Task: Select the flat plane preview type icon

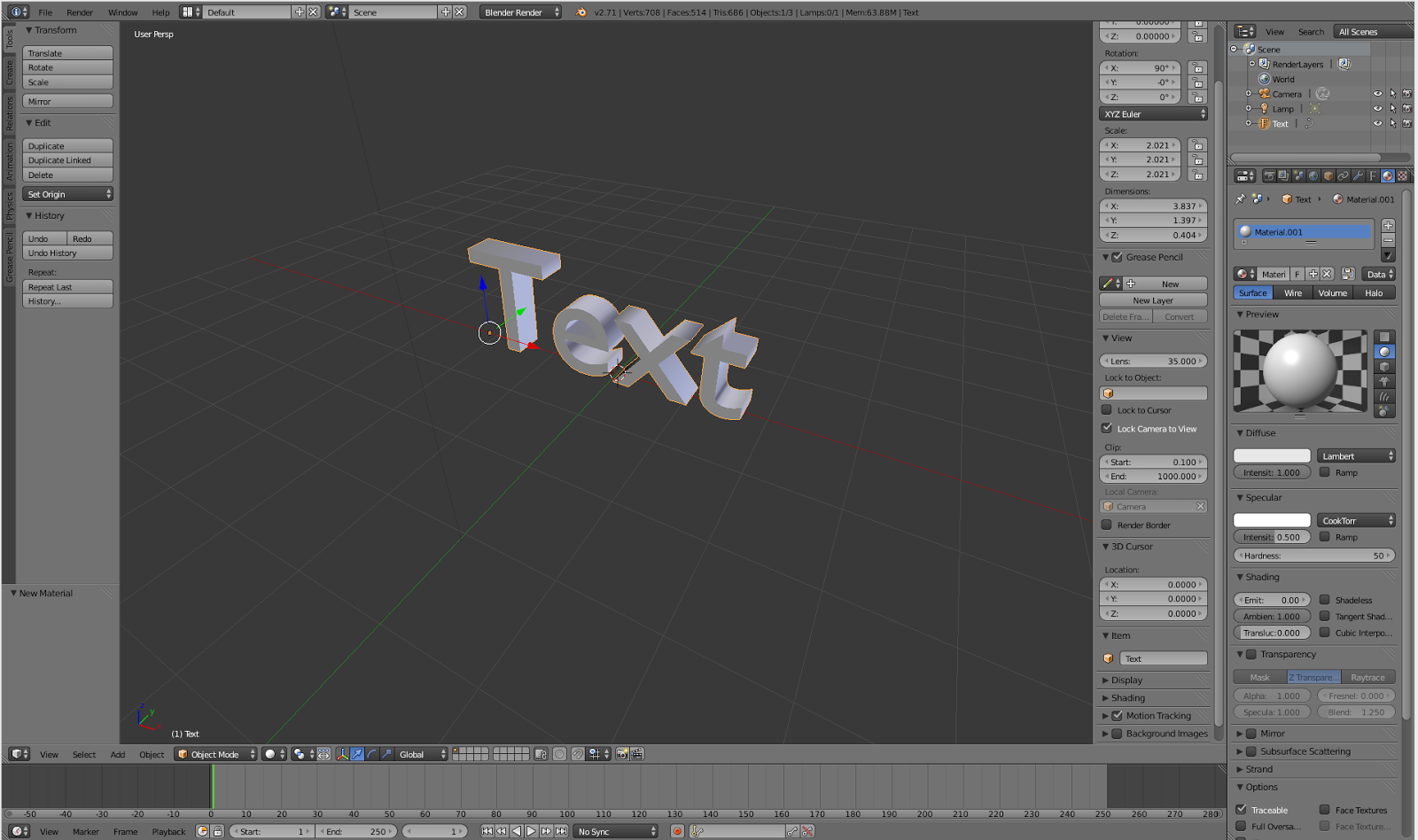Action: (x=1384, y=337)
